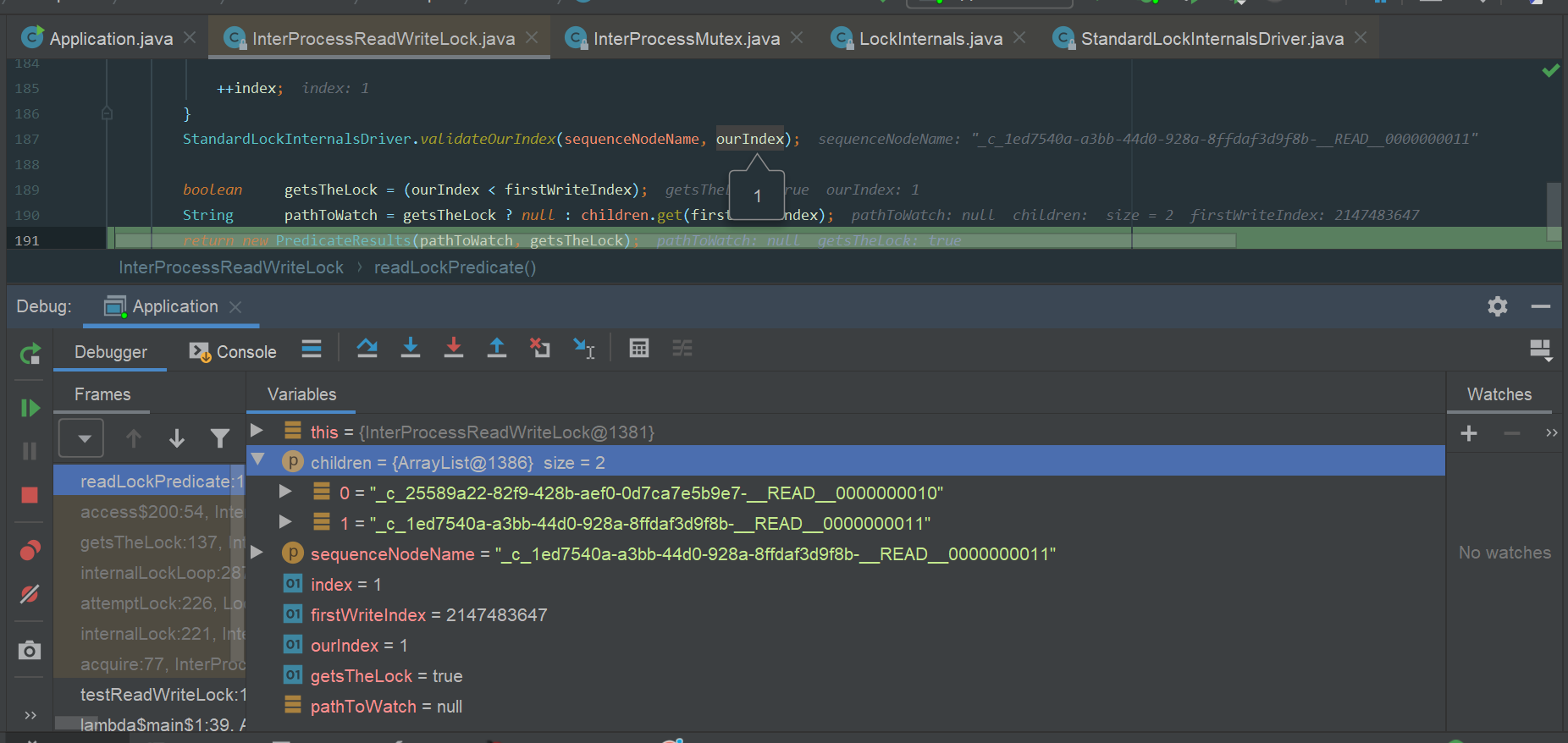The width and height of the screenshot is (1568, 743).
Task: Switch to the LockInternals.java editor tab
Action: [x=930, y=38]
